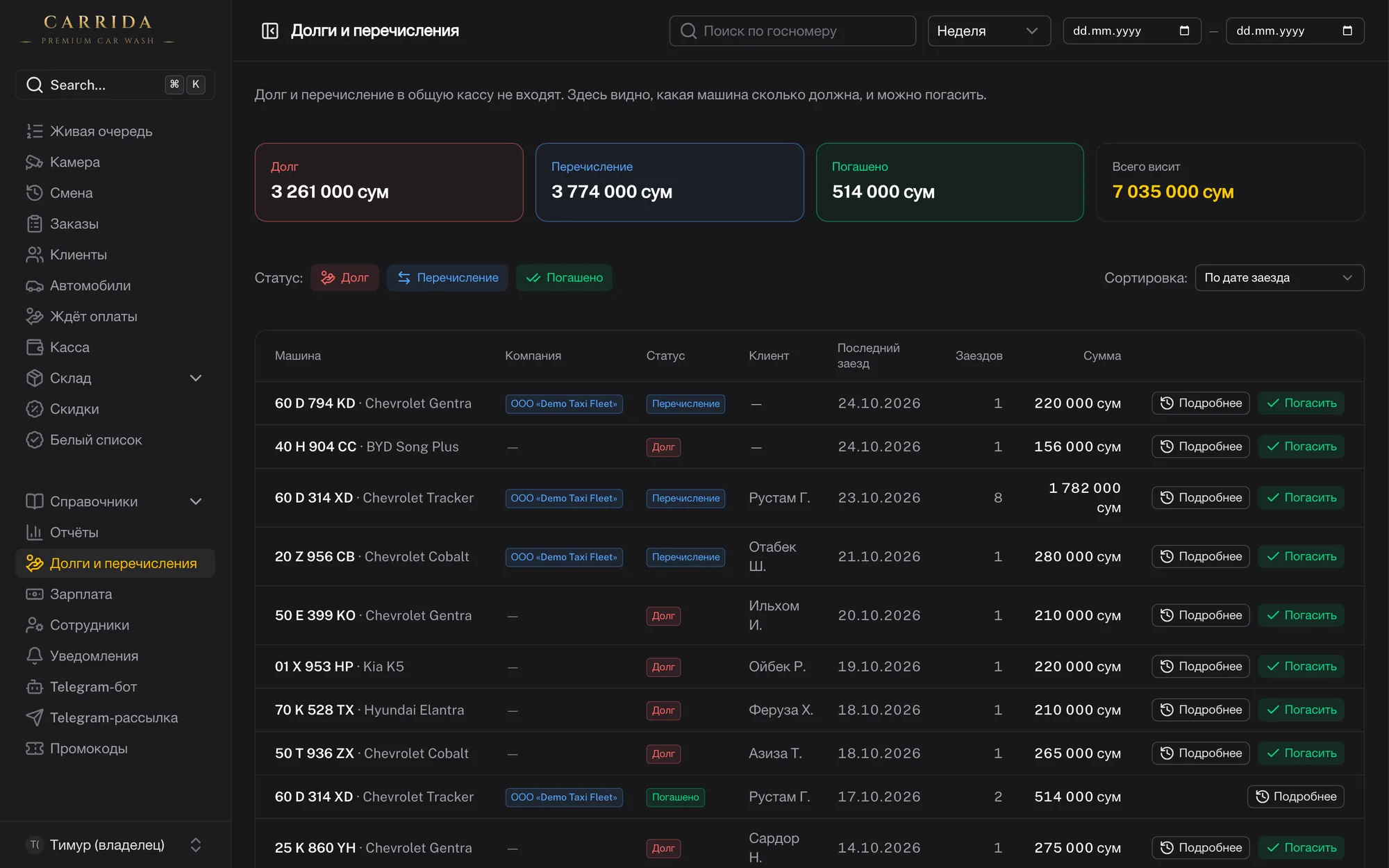Image resolution: width=1389 pixels, height=868 pixels.
Task: Open the Касса wallet item
Action: click(x=115, y=347)
